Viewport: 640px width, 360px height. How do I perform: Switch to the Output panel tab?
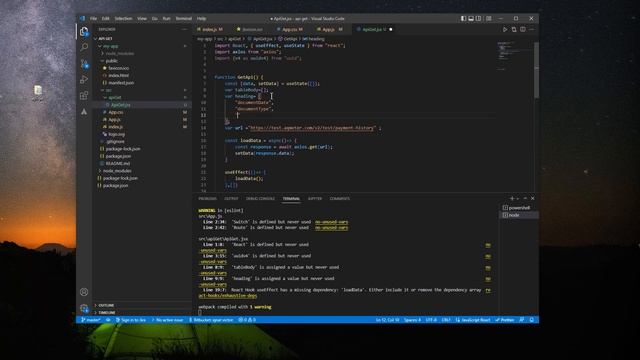click(x=231, y=198)
